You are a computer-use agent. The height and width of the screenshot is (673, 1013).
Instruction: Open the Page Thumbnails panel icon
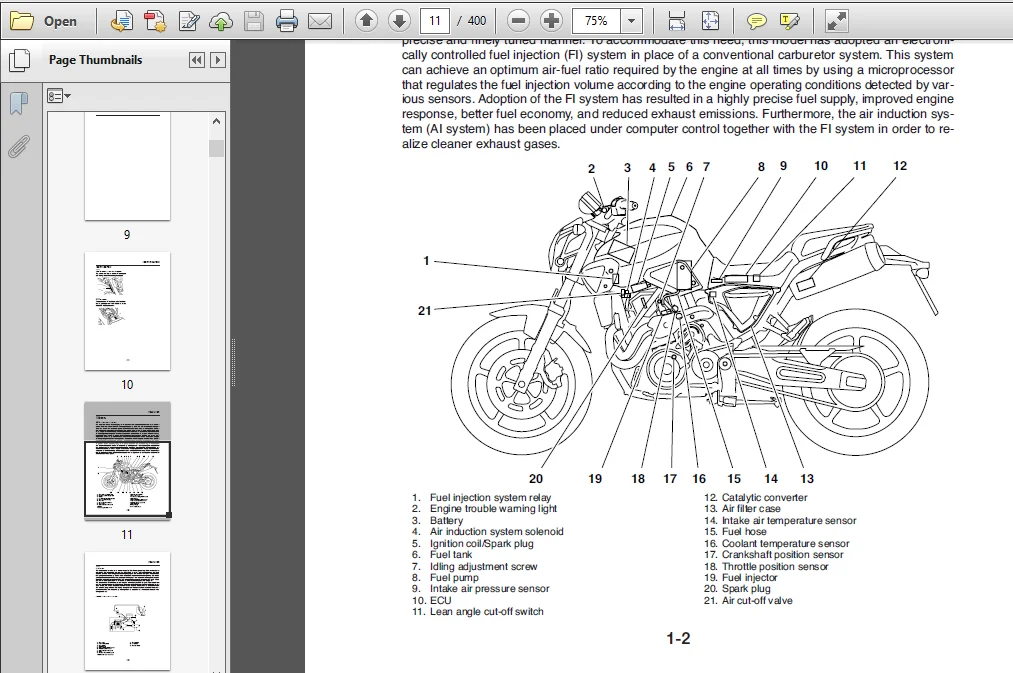(x=19, y=60)
